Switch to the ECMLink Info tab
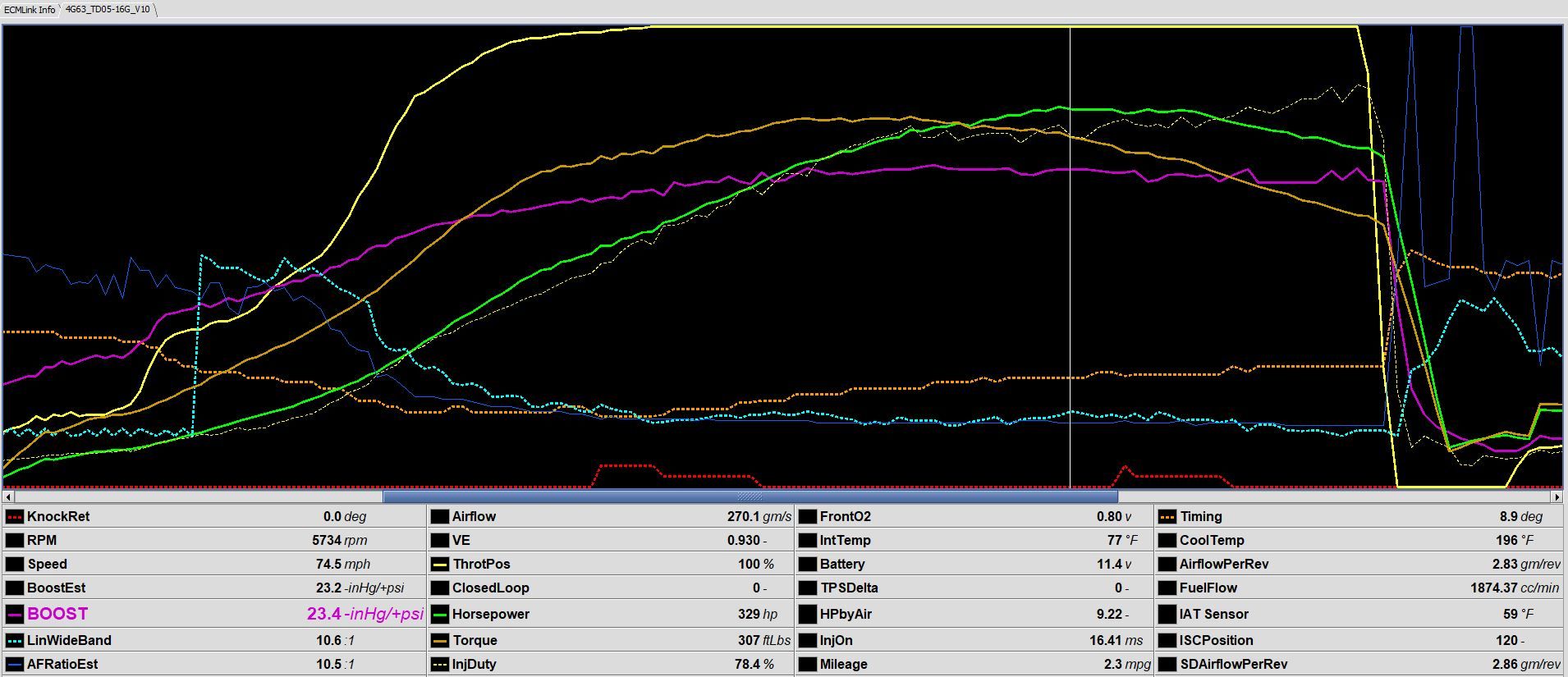1568x677 pixels. click(x=30, y=10)
